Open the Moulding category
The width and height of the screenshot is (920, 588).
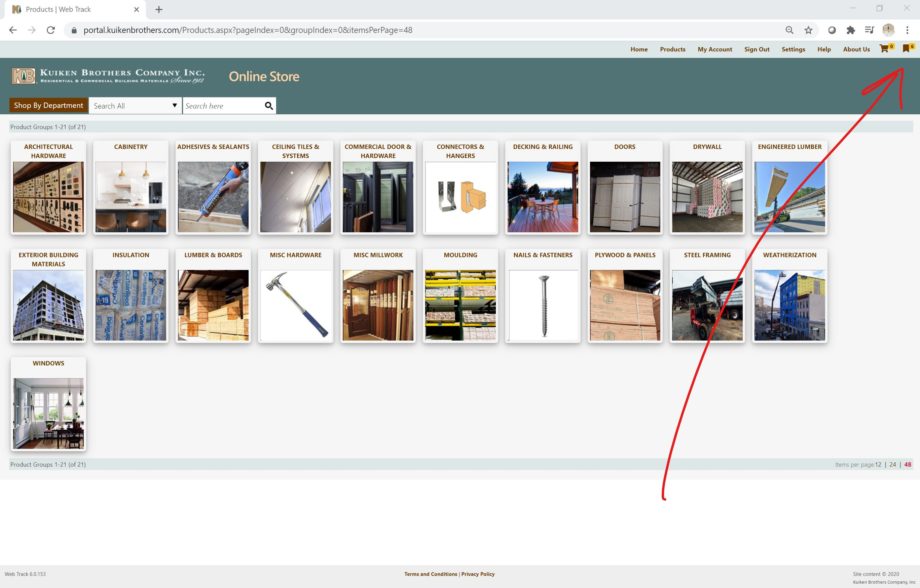461,296
